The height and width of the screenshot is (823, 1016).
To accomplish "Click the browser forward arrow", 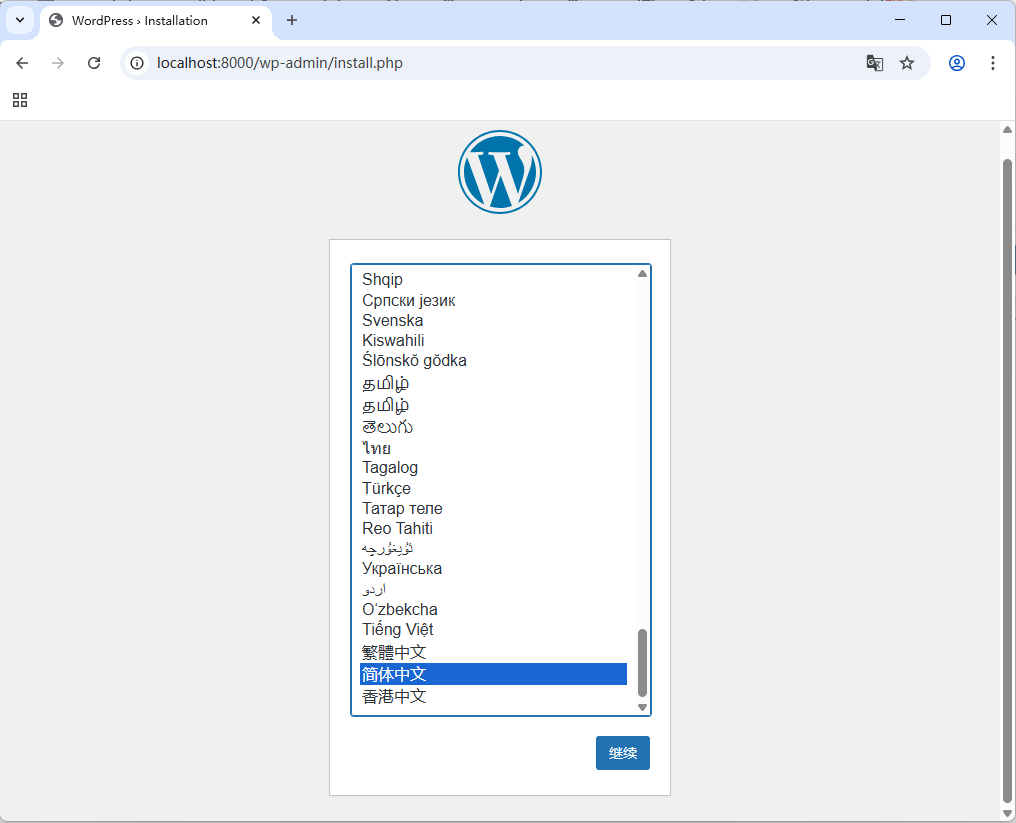I will click(x=58, y=63).
